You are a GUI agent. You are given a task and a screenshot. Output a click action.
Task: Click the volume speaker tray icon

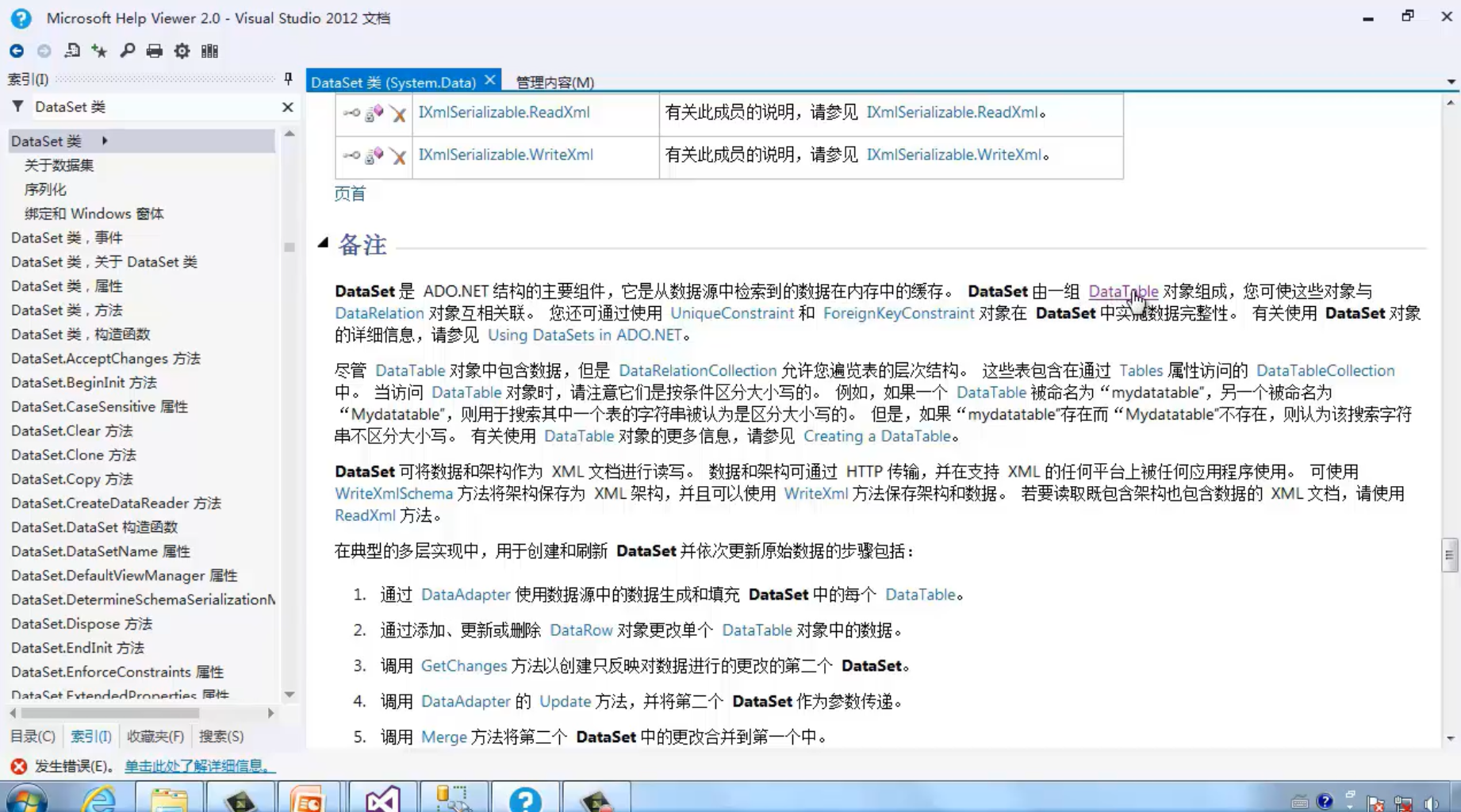(1432, 803)
